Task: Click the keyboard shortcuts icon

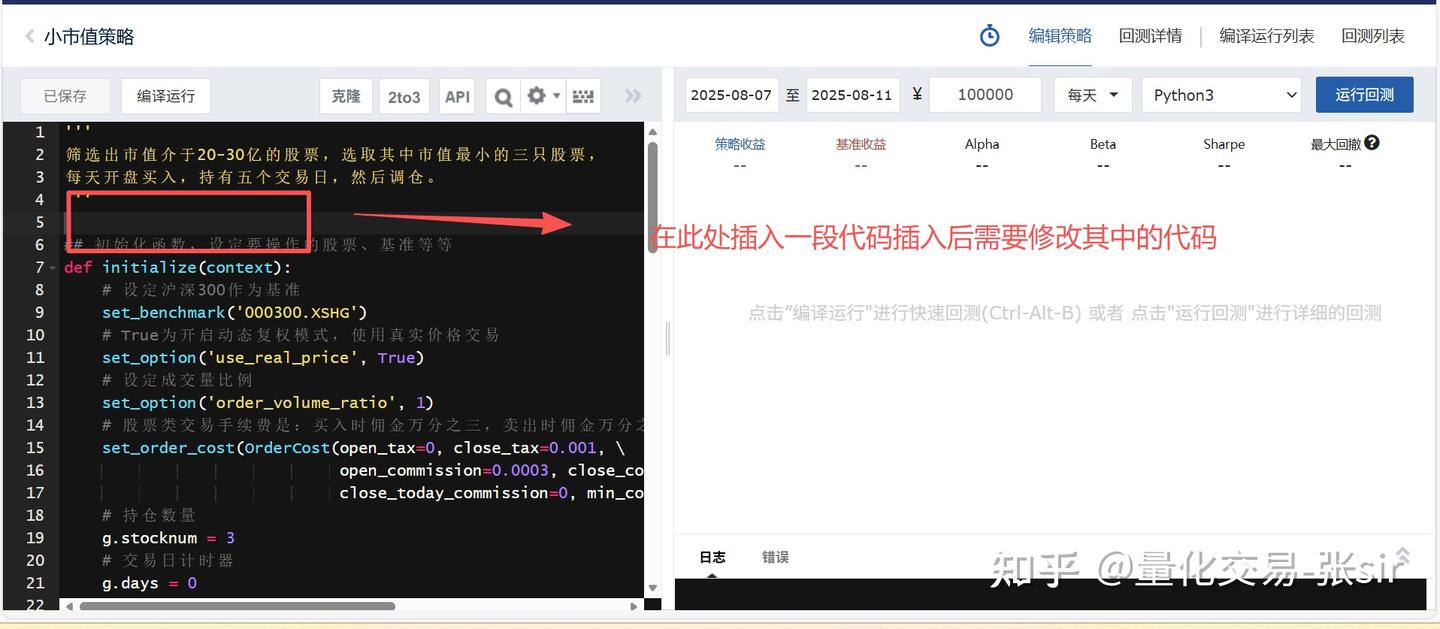Action: (x=582, y=96)
